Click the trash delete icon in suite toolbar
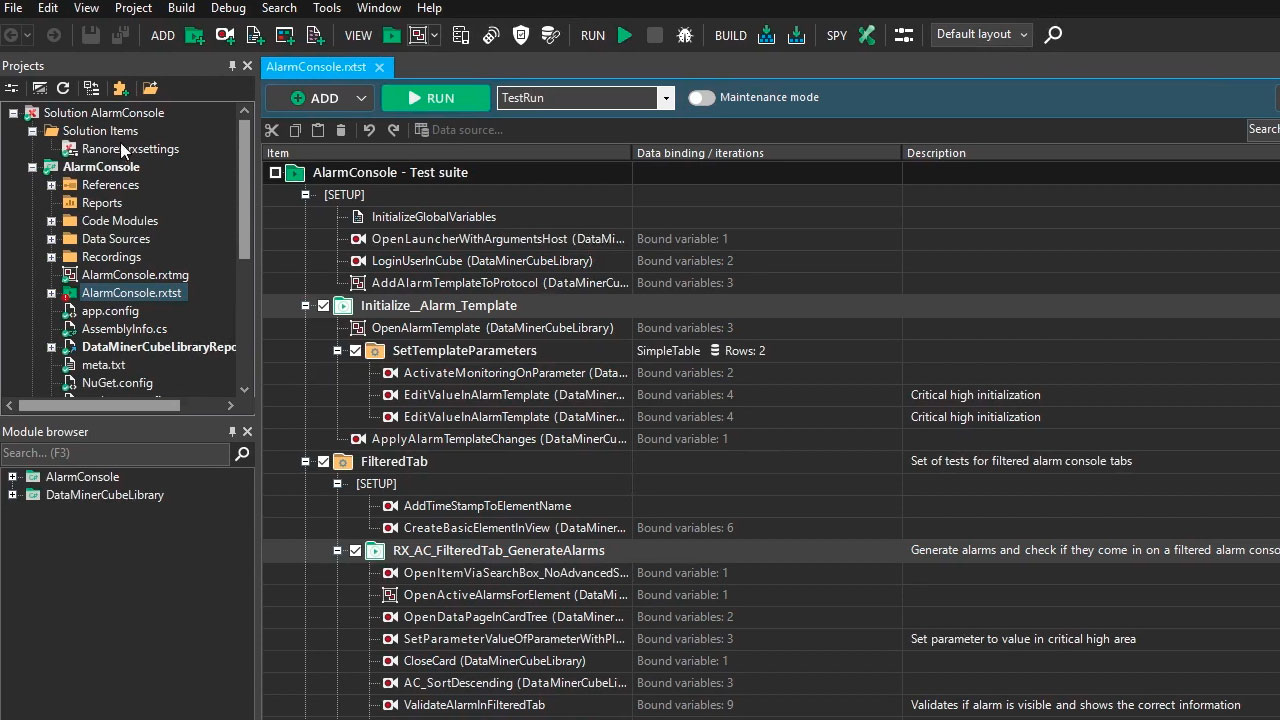 point(341,130)
